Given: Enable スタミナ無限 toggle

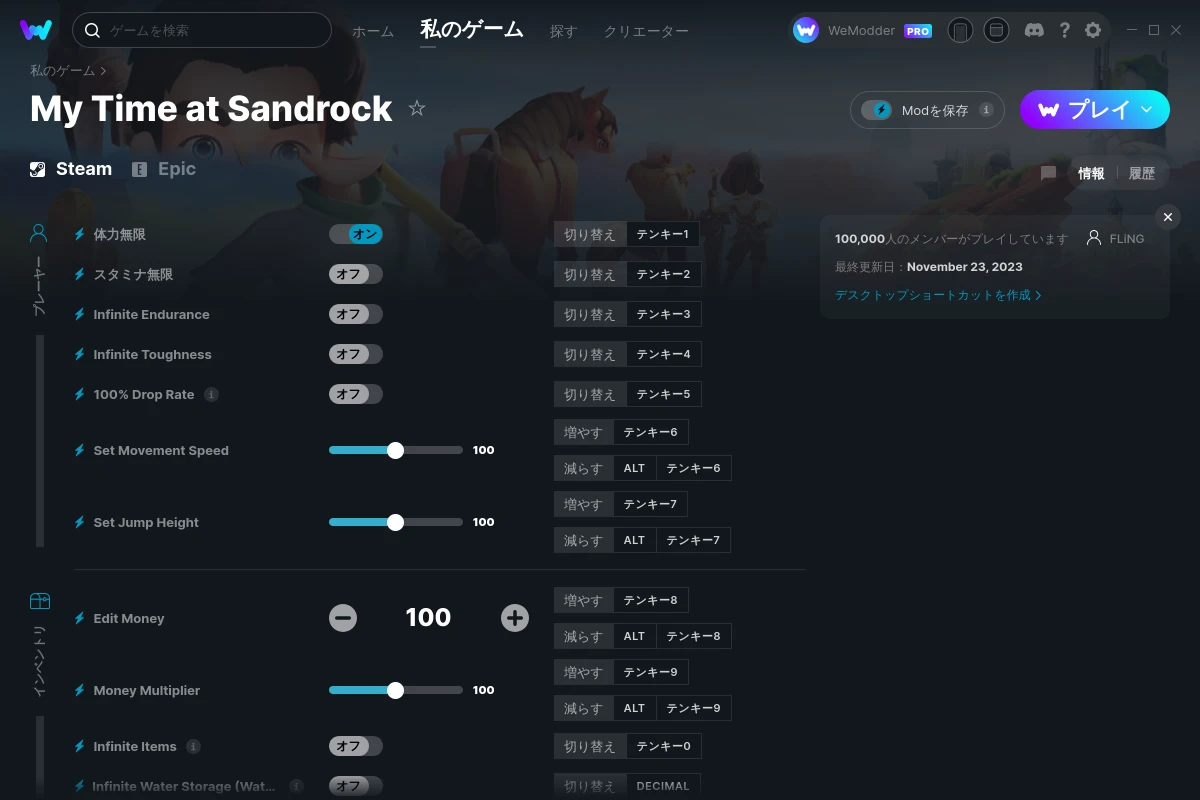Looking at the screenshot, I should click(x=356, y=274).
